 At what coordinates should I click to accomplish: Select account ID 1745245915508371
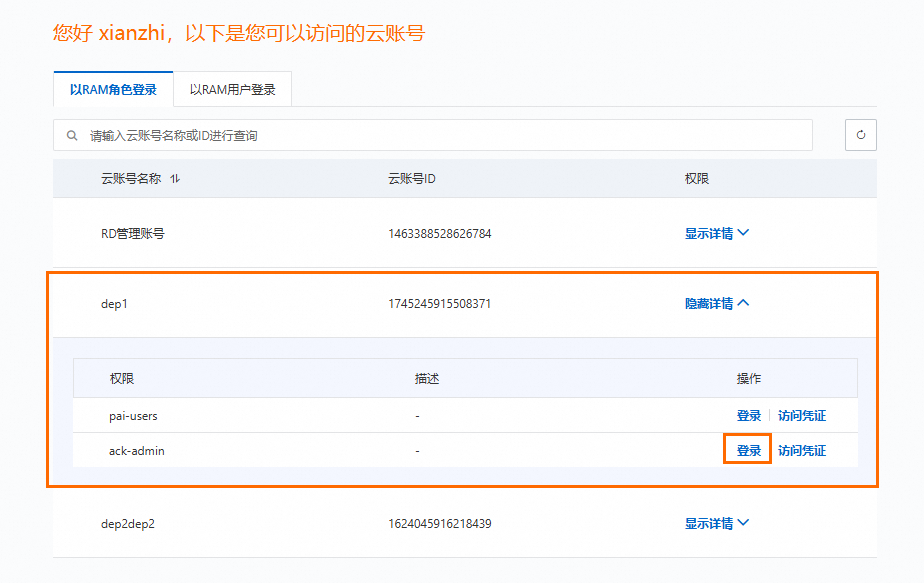click(440, 304)
